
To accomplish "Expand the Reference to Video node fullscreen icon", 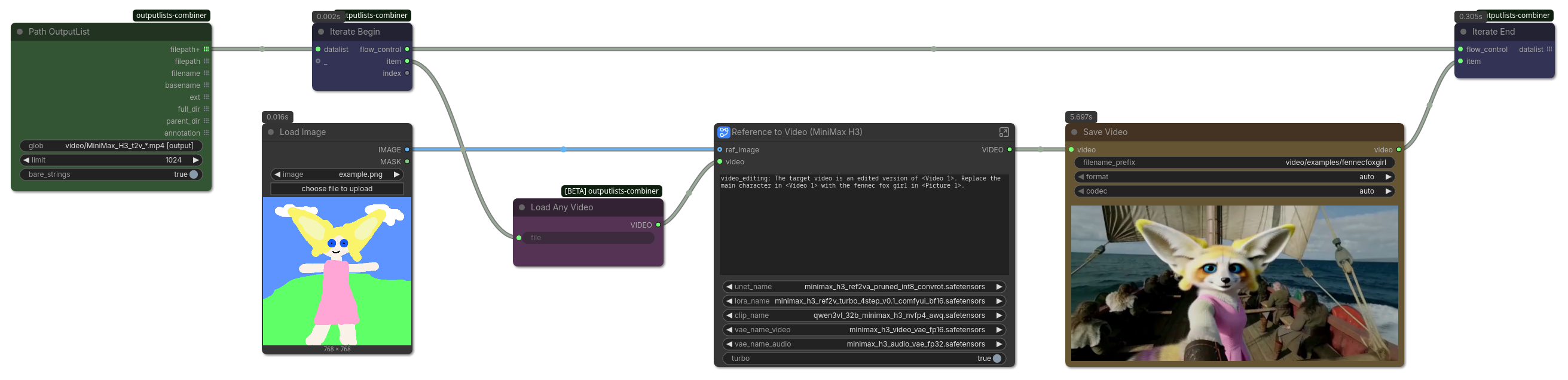I will (1004, 132).
